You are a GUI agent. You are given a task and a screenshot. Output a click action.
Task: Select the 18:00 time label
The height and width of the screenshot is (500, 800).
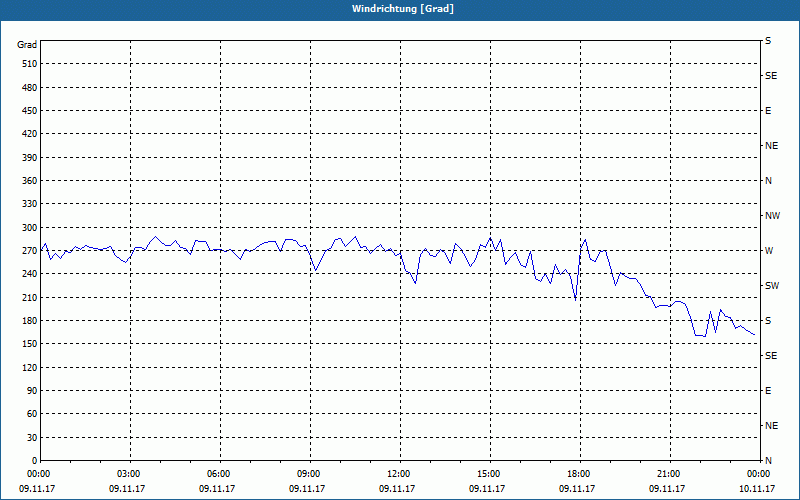pos(580,474)
